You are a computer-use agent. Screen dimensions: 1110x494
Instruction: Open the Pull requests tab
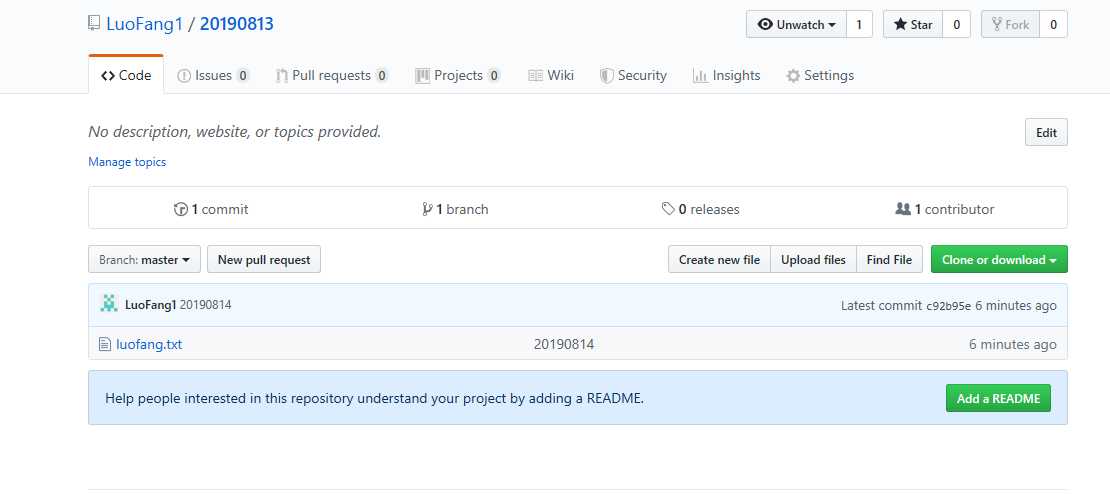332,75
